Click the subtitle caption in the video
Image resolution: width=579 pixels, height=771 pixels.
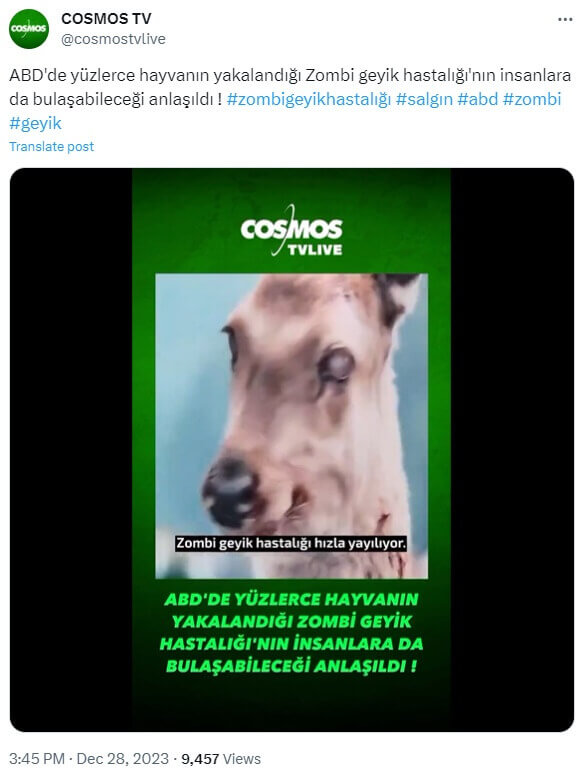coord(291,543)
